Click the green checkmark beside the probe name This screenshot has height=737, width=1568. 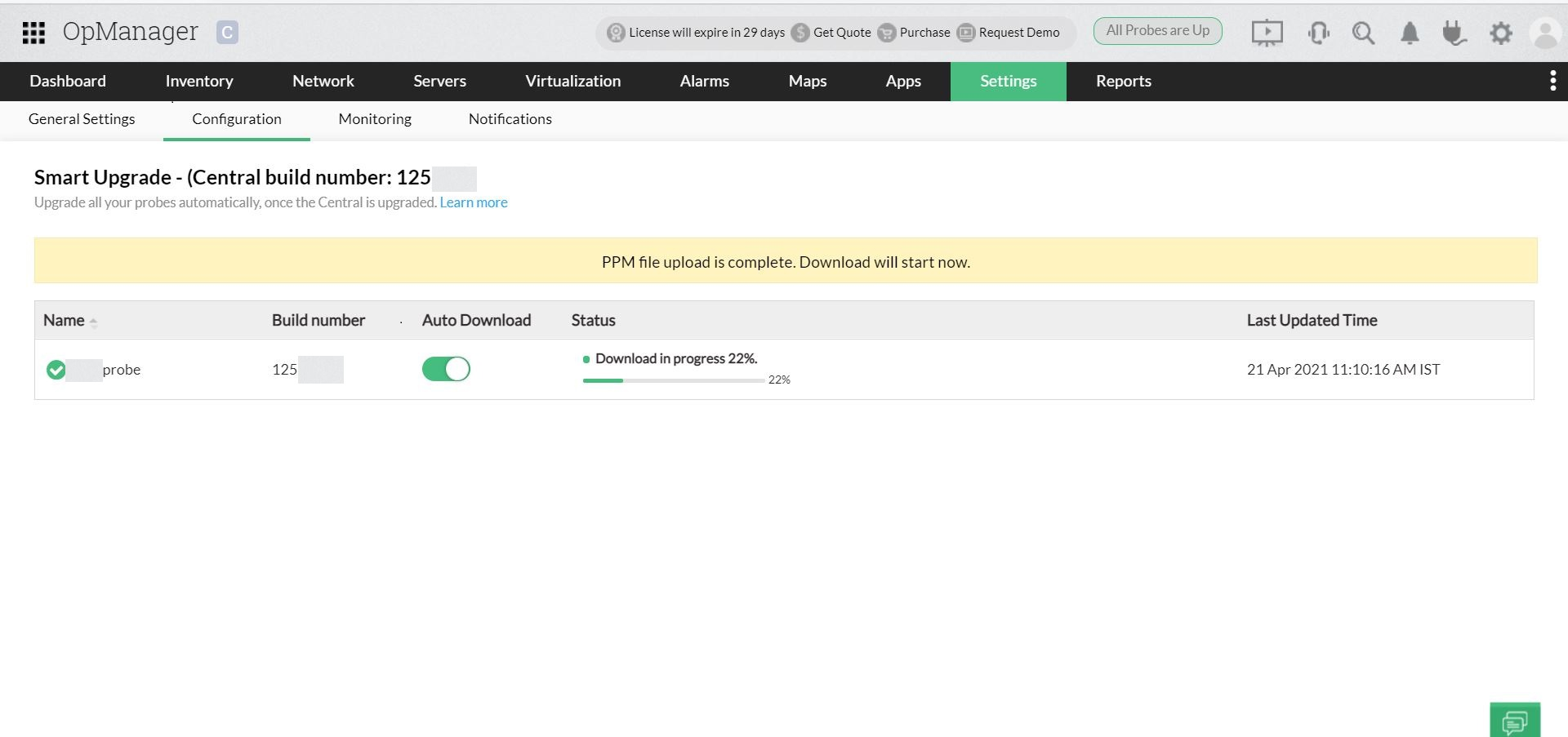(x=56, y=369)
